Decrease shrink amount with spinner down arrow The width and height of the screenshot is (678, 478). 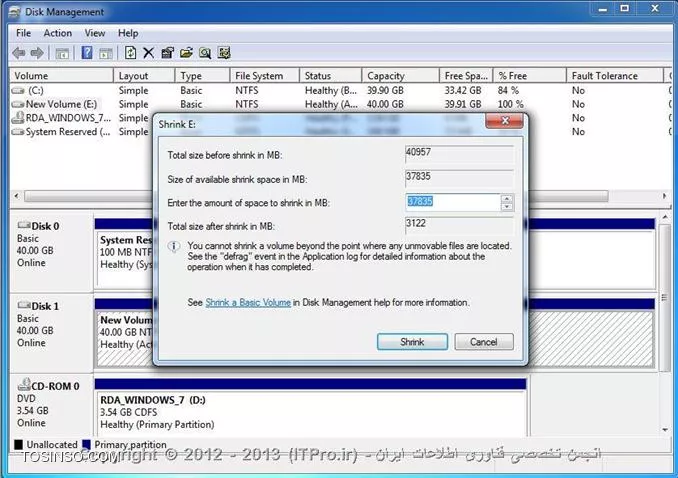click(x=507, y=207)
